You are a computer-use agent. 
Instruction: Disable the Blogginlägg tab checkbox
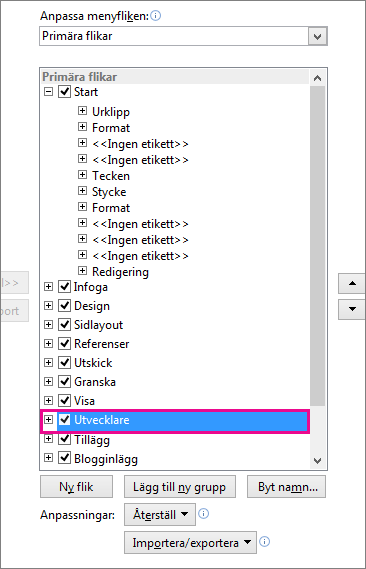(65, 458)
